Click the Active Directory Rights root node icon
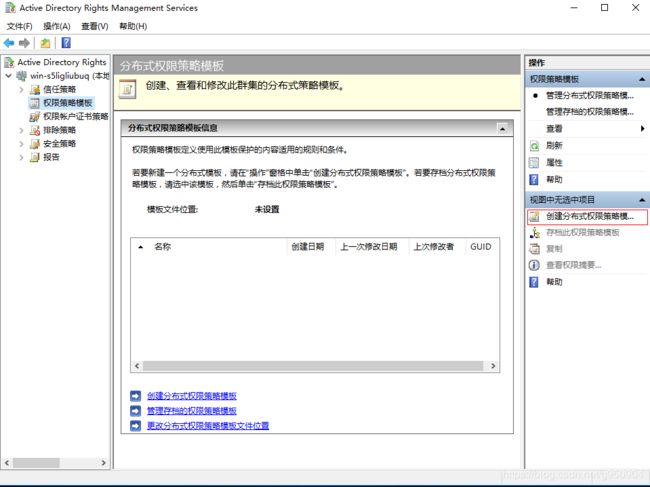The height and width of the screenshot is (487, 650). tap(9, 62)
